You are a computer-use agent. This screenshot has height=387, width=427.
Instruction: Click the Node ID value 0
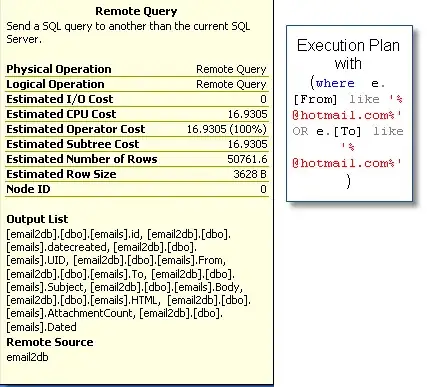pos(263,189)
